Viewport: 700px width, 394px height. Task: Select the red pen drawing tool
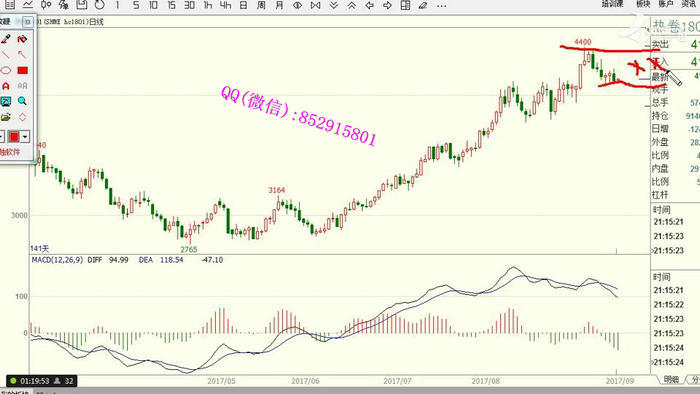[6, 39]
